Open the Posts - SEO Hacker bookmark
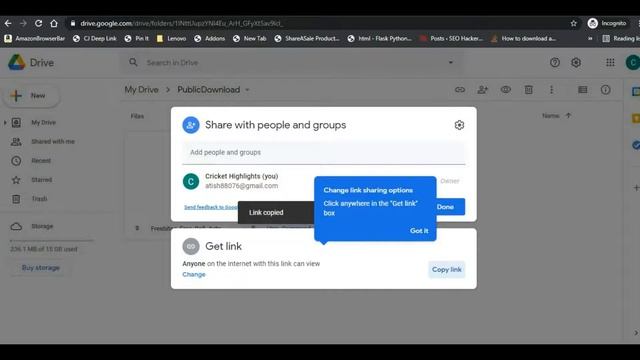 pyautogui.click(x=451, y=38)
